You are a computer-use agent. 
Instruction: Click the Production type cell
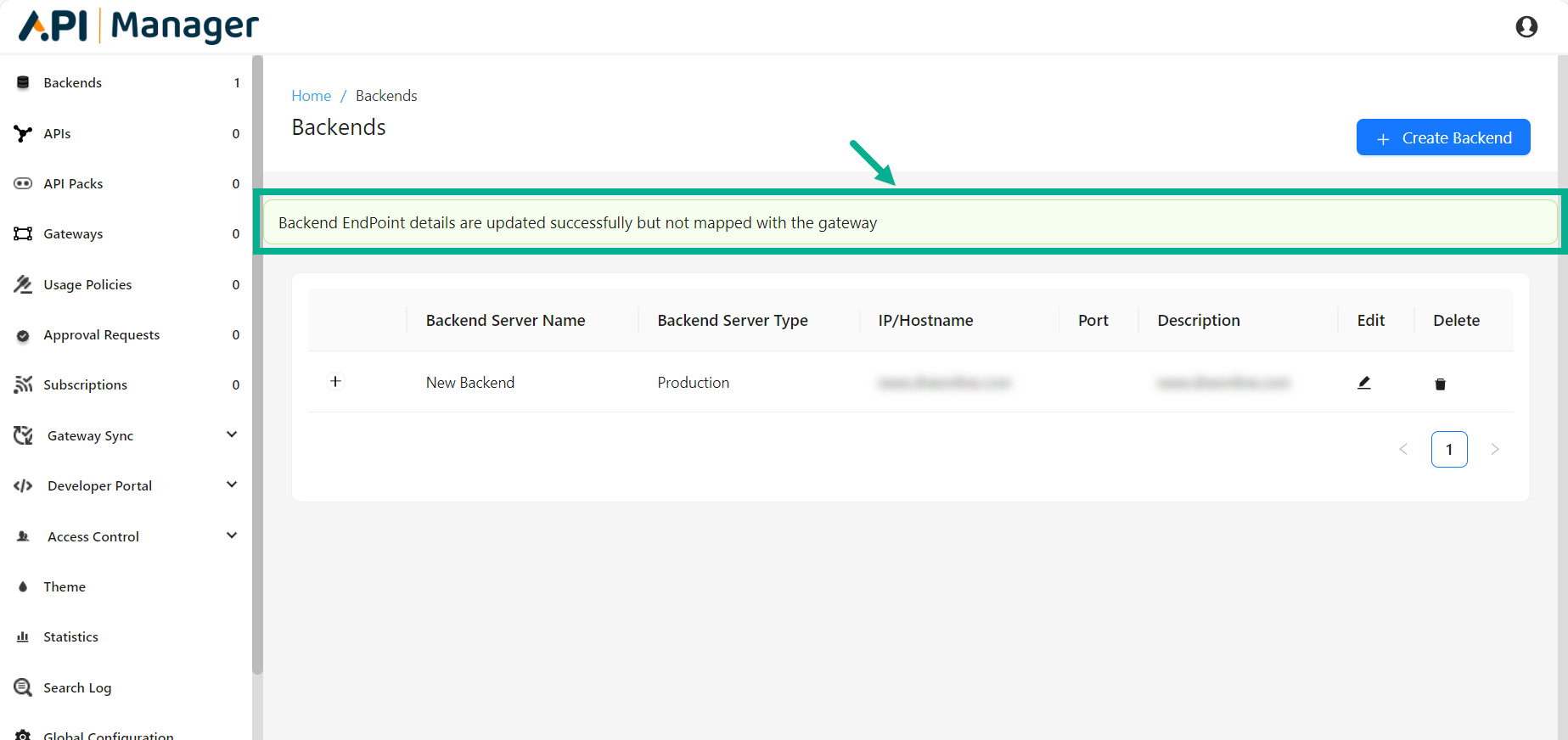(693, 383)
